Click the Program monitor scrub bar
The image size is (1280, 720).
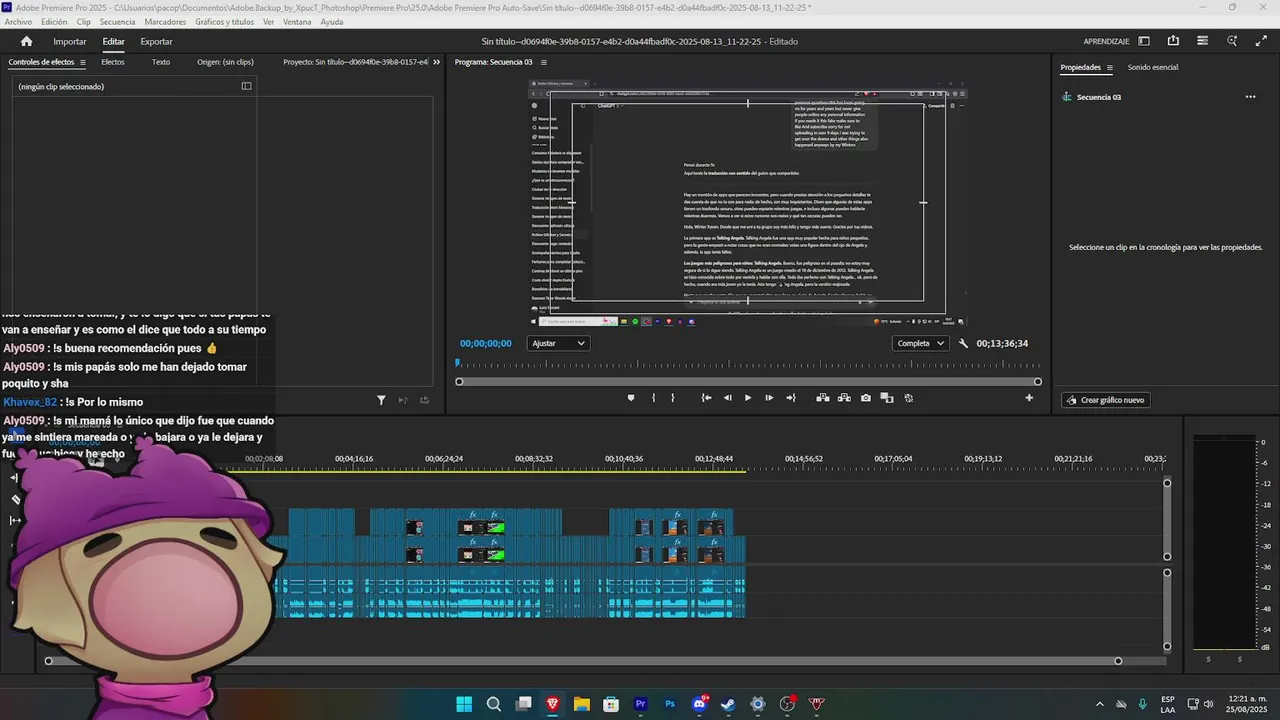[x=748, y=381]
